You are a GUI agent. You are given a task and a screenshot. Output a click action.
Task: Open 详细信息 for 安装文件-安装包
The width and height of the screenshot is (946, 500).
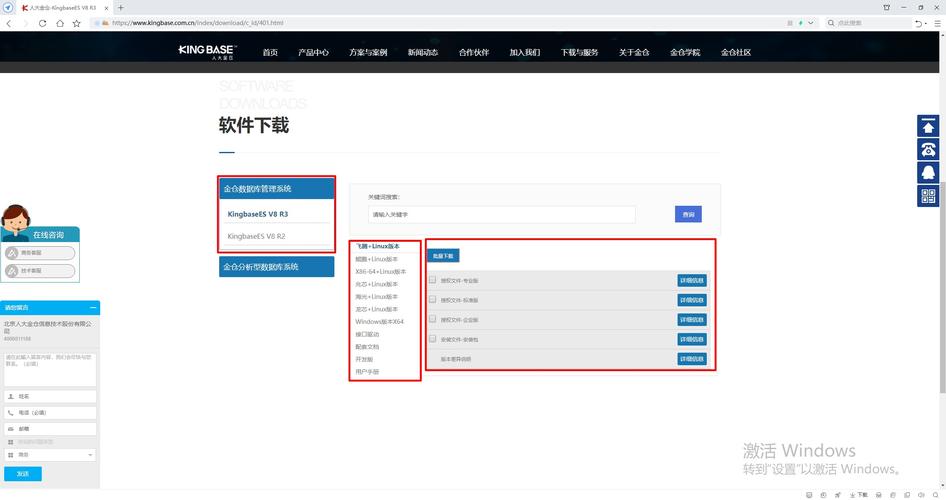coord(691,340)
